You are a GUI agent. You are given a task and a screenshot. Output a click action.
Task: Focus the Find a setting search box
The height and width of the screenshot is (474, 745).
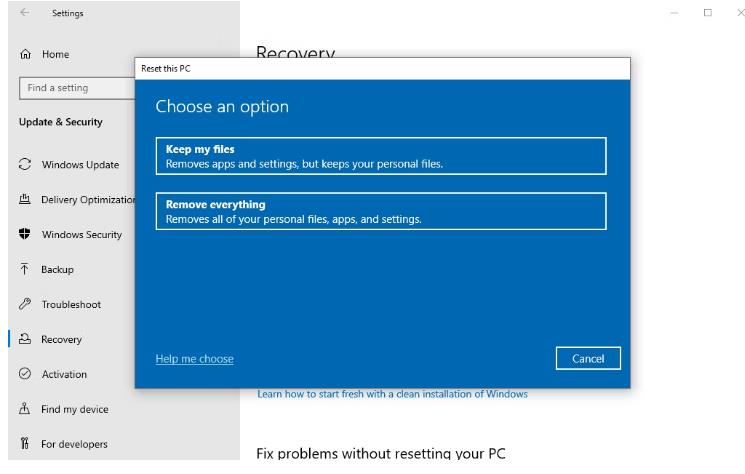coord(77,88)
